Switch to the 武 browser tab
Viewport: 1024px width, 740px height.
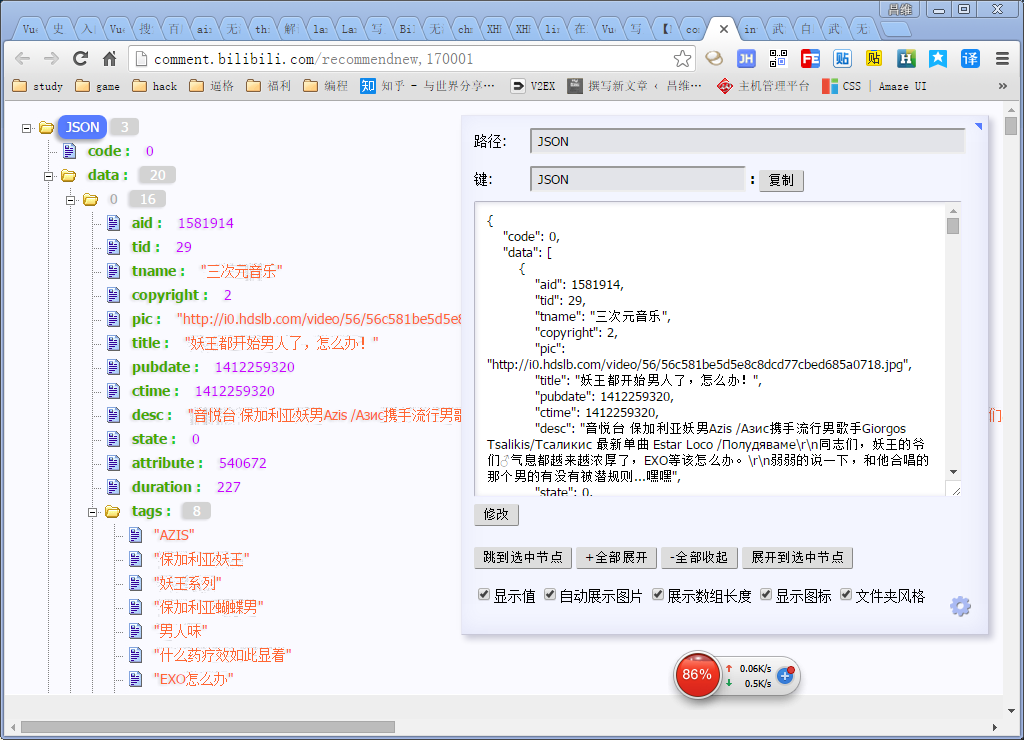[x=778, y=30]
